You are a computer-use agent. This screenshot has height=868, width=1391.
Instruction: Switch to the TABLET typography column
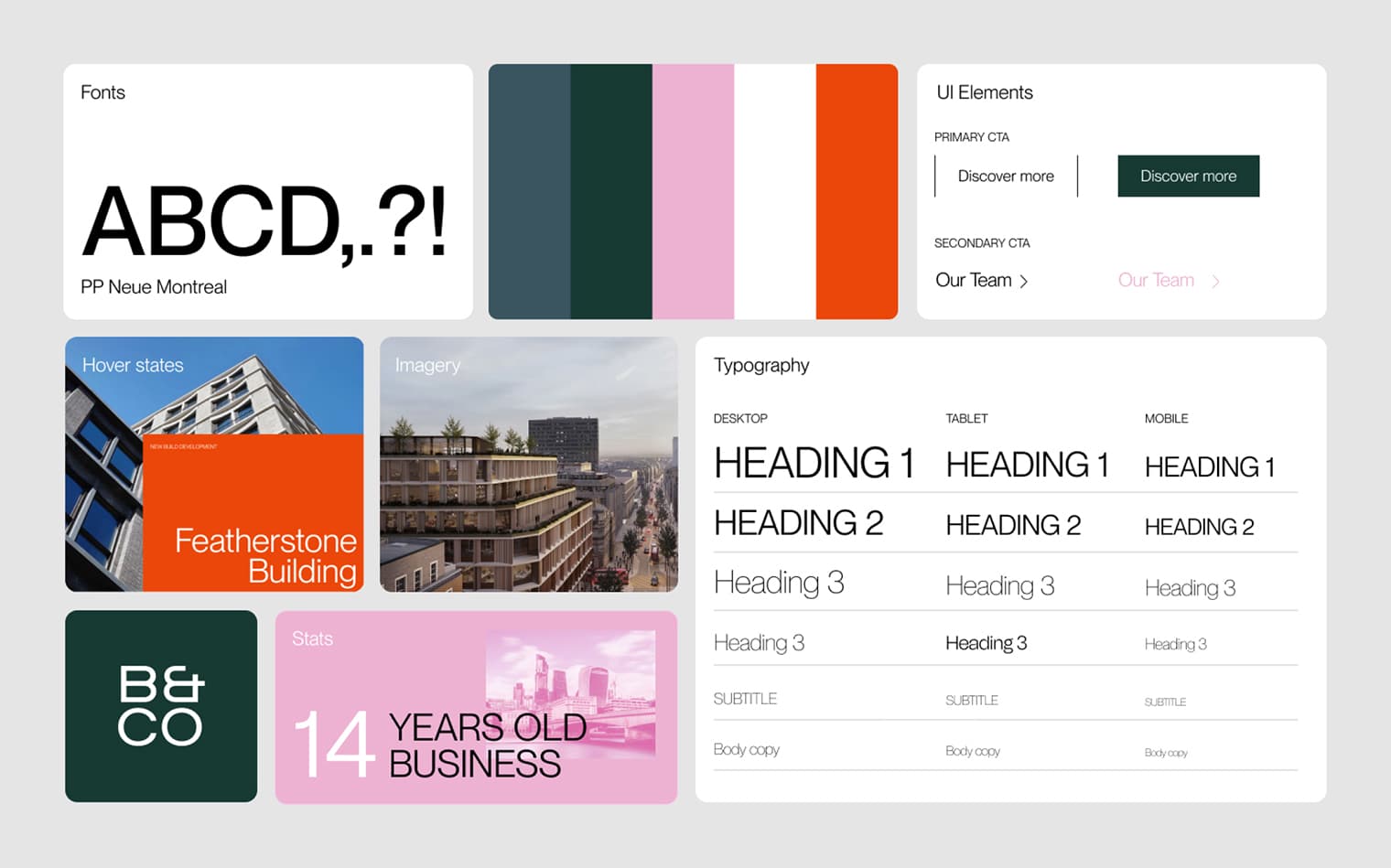(x=966, y=418)
